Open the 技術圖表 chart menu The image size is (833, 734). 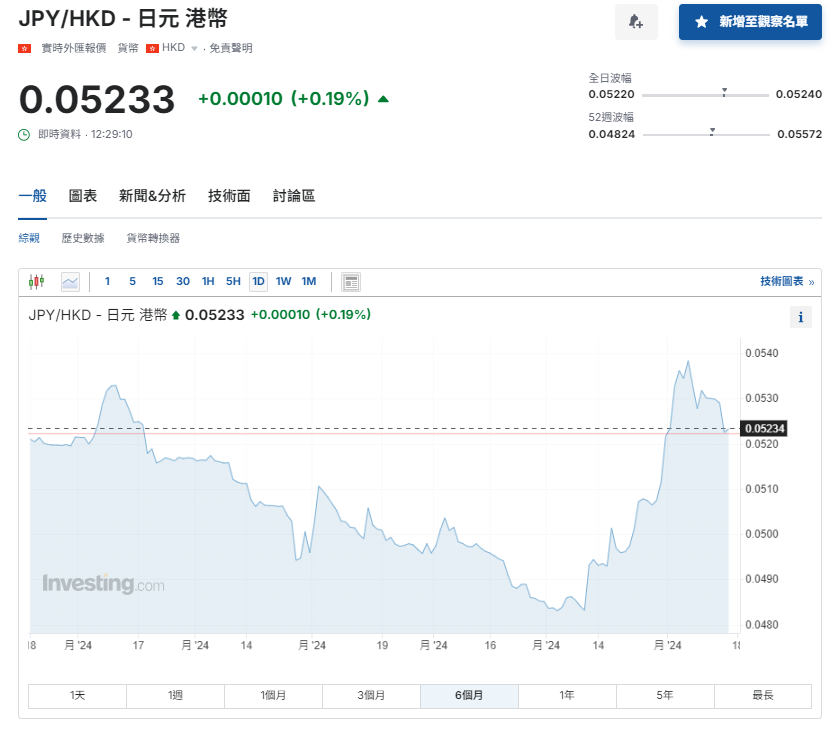[x=779, y=281]
